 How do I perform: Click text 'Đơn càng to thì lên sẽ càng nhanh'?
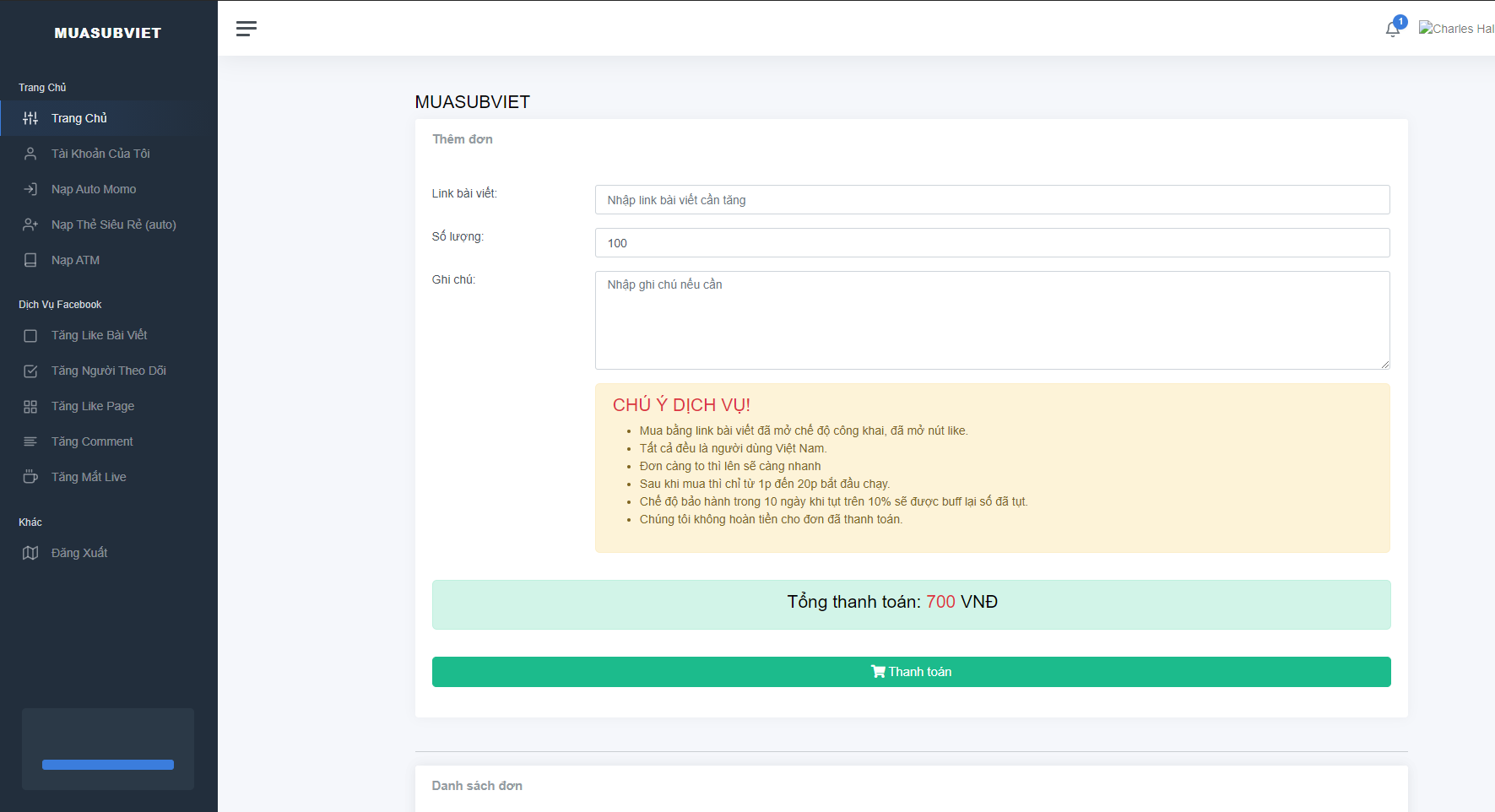[730, 466]
